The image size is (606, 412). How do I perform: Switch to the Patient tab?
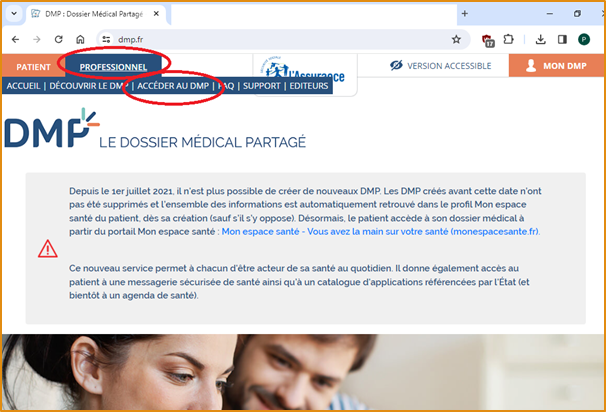pos(34,67)
